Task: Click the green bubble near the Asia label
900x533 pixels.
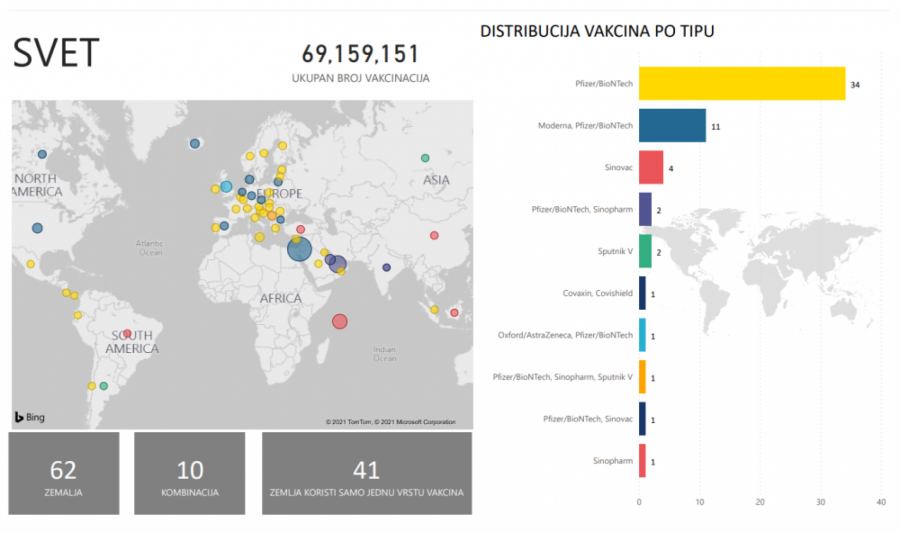Action: 425,158
